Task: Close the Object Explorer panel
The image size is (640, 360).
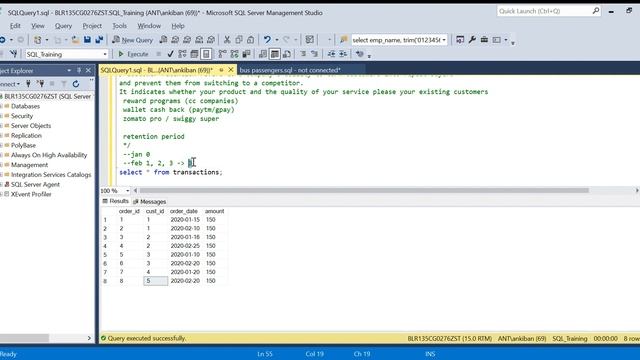Action: pyautogui.click(x=88, y=70)
